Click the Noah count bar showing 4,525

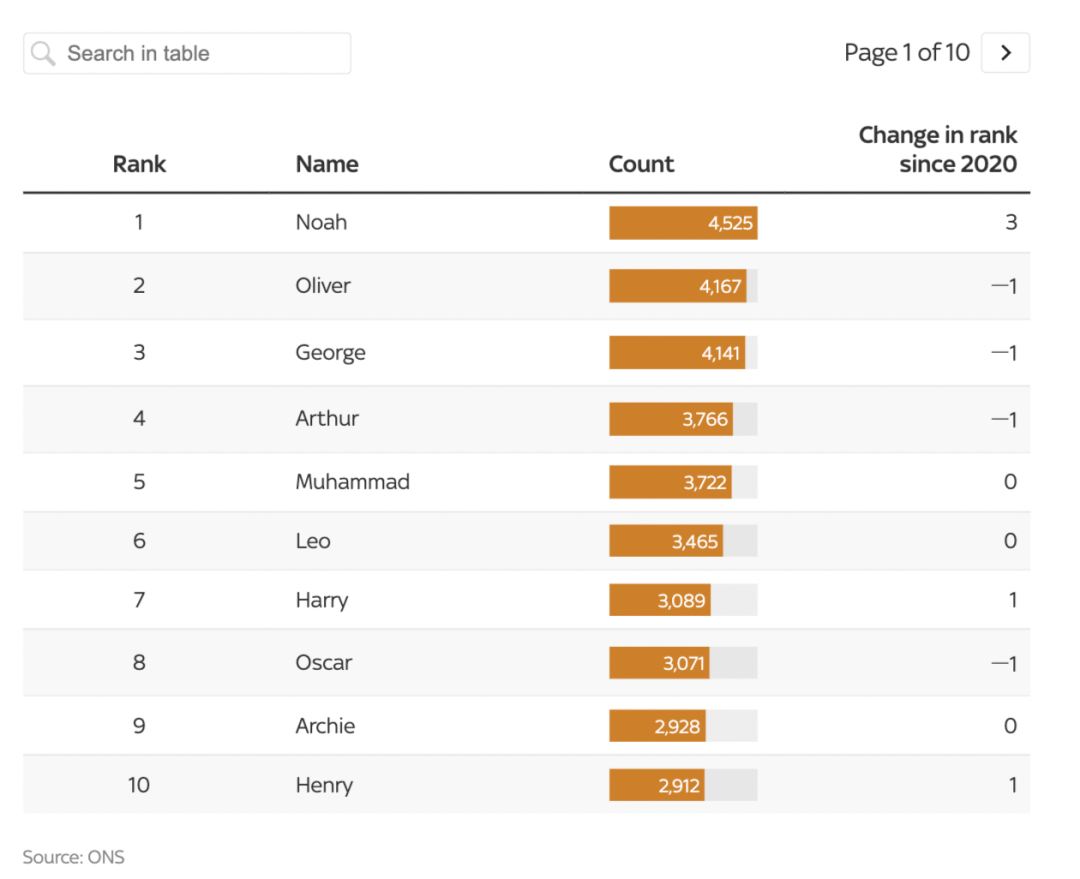pos(683,223)
